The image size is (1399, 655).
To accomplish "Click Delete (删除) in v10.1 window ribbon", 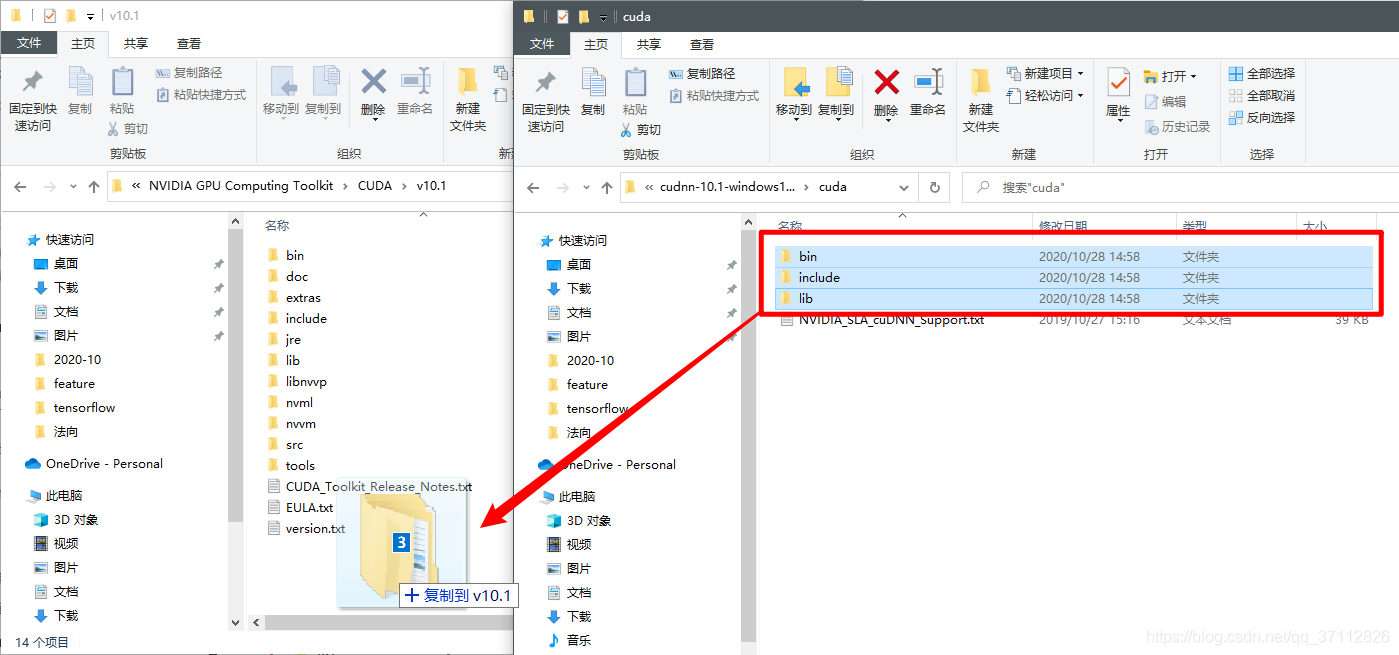I will click(x=373, y=93).
